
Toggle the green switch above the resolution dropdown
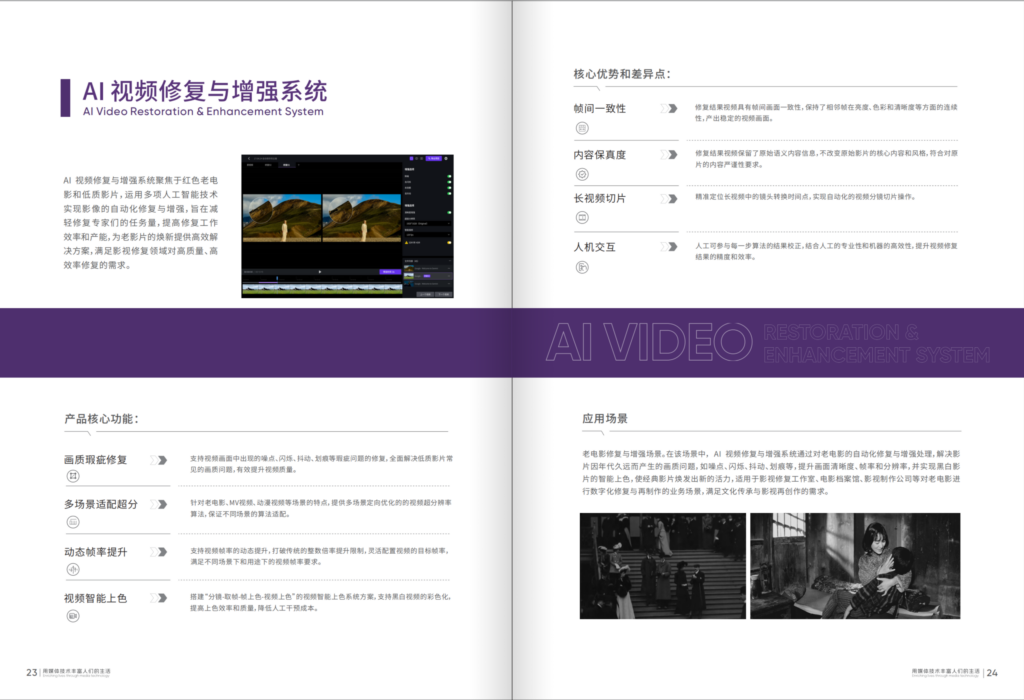click(x=448, y=212)
